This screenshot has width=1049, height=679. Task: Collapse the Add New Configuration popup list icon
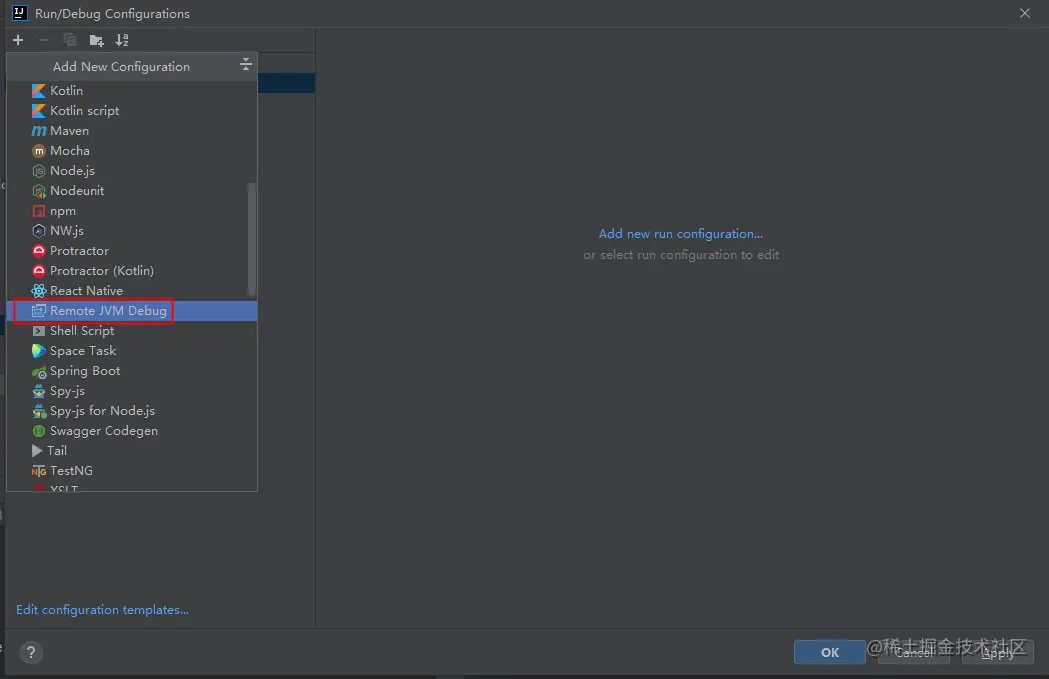click(246, 64)
